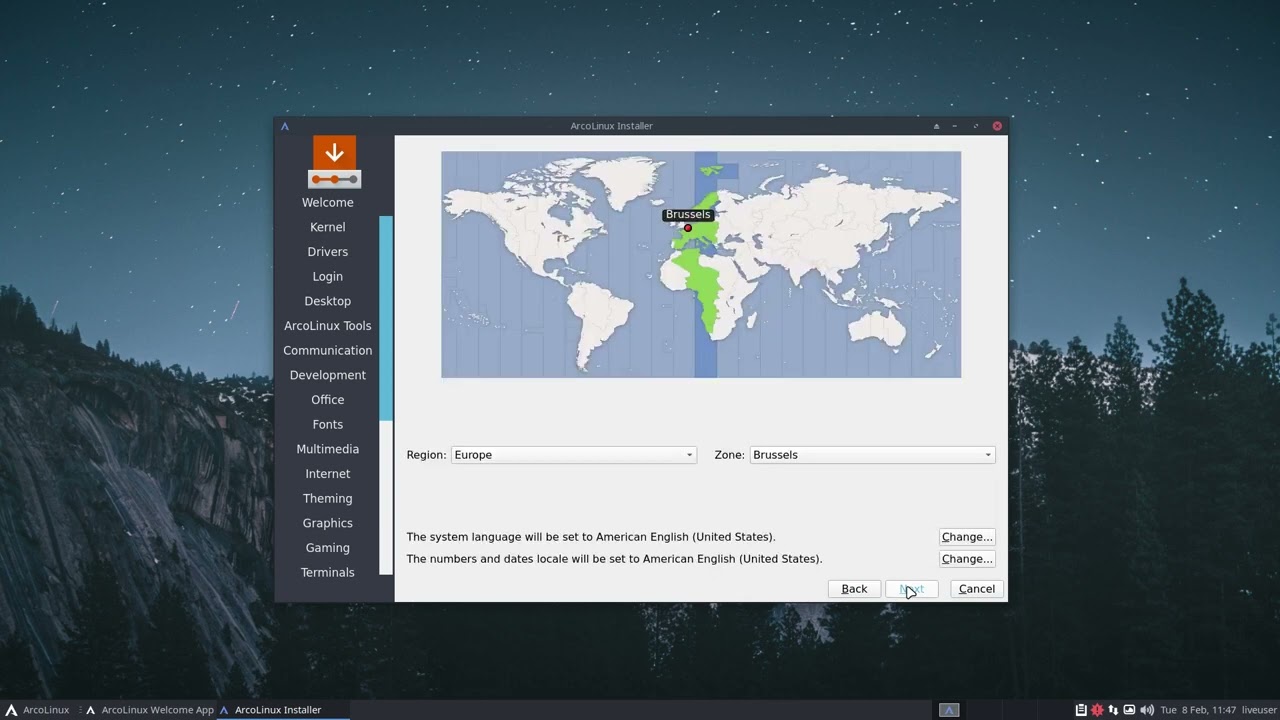Click the red update notifier tray icon
Screen dimensions: 1280x720
click(x=1097, y=710)
